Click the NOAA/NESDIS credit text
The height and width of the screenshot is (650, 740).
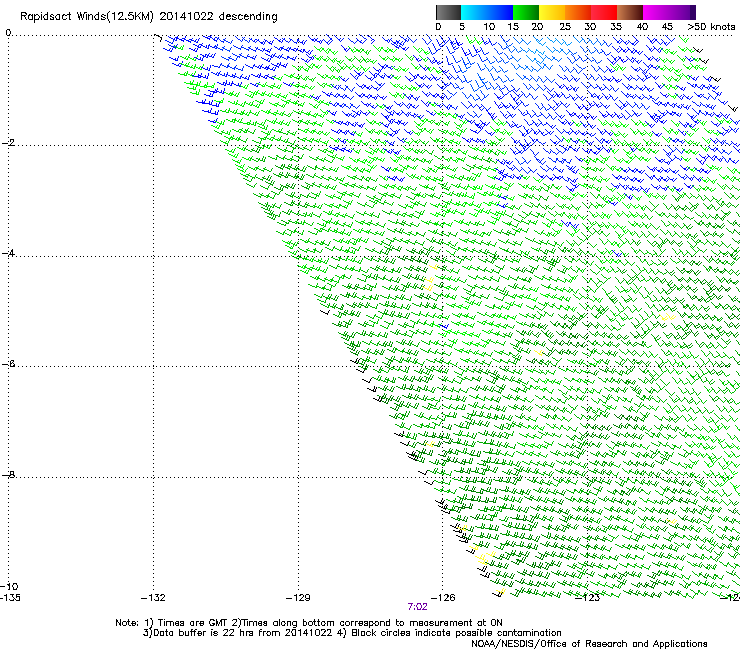tap(589, 644)
